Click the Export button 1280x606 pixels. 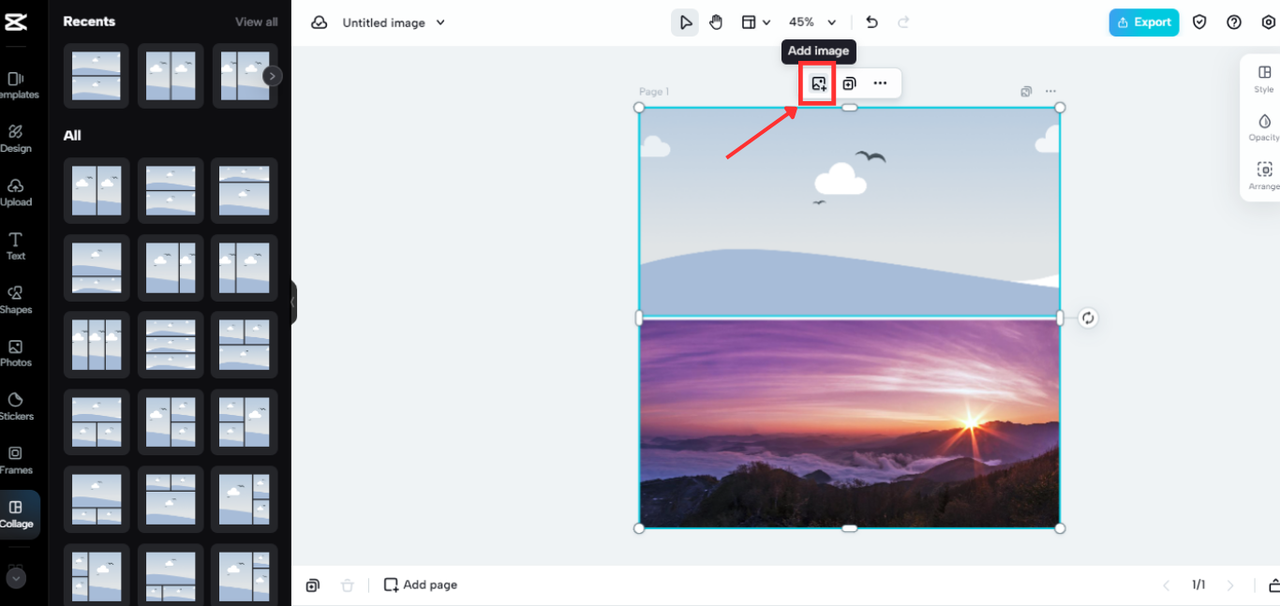1144,22
